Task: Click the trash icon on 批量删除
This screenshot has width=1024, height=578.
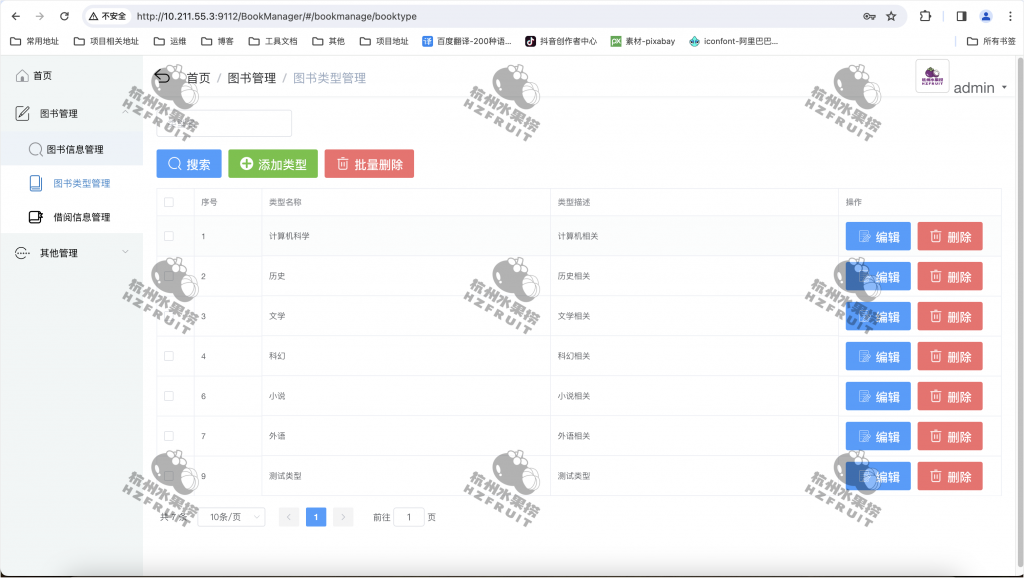Action: (341, 164)
